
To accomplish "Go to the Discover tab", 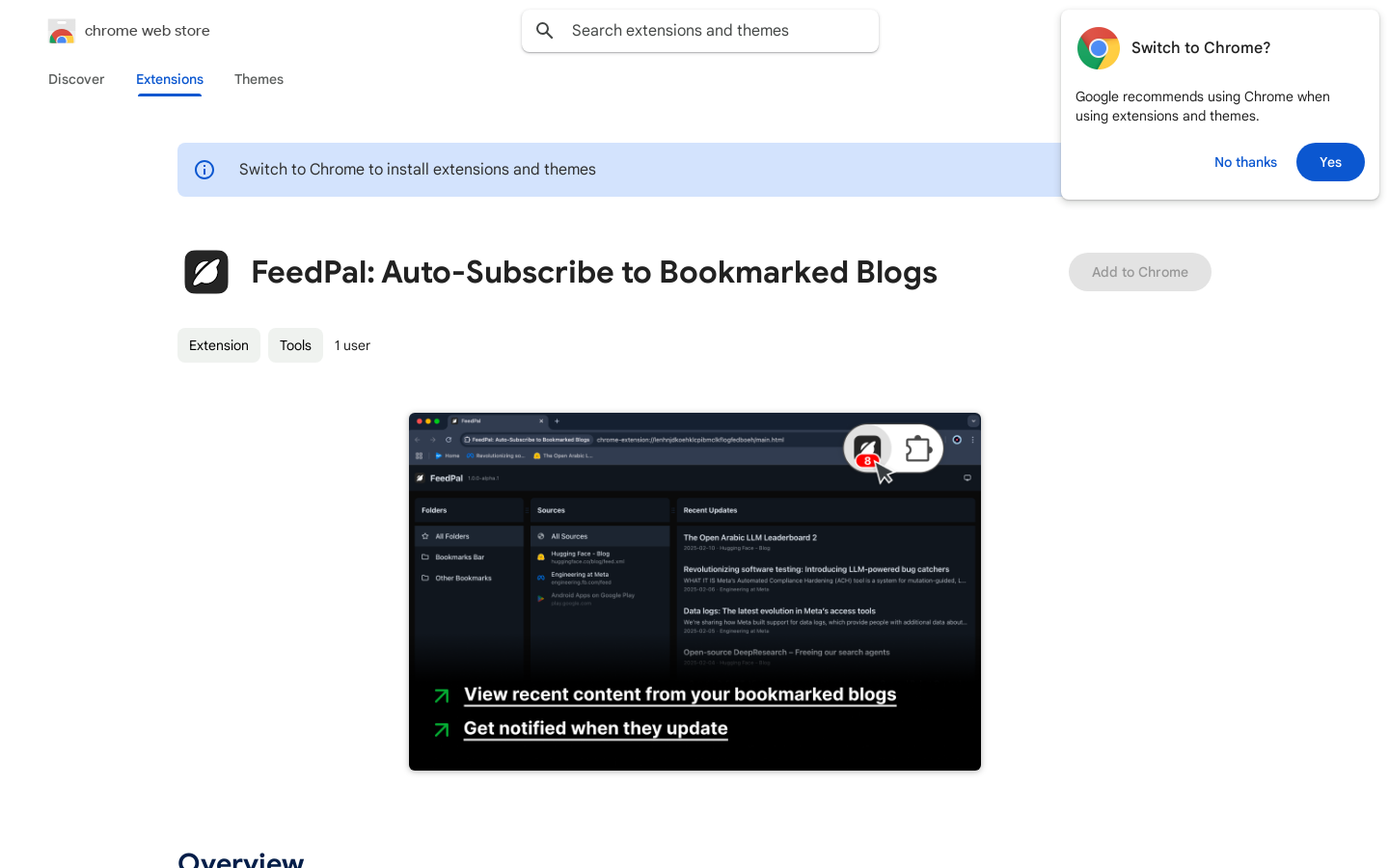I will tap(76, 79).
